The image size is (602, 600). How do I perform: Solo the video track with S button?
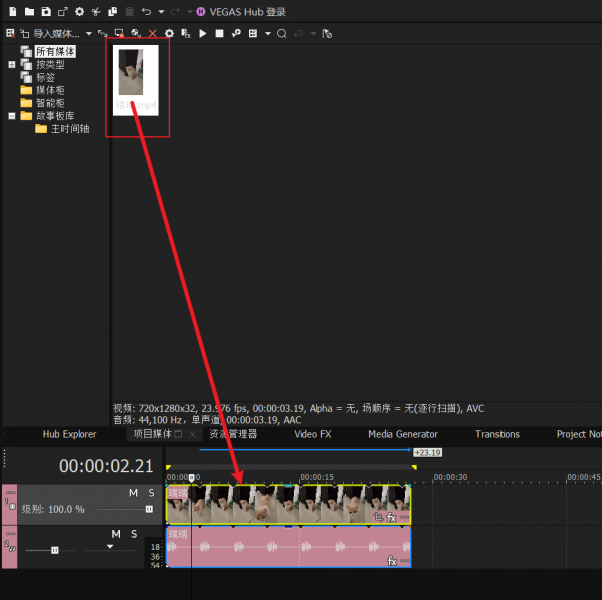point(151,493)
